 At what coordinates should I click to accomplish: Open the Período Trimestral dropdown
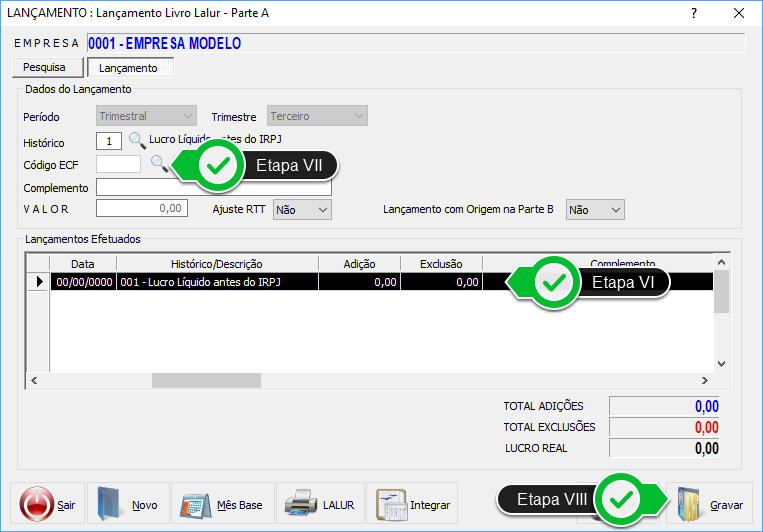[146, 117]
